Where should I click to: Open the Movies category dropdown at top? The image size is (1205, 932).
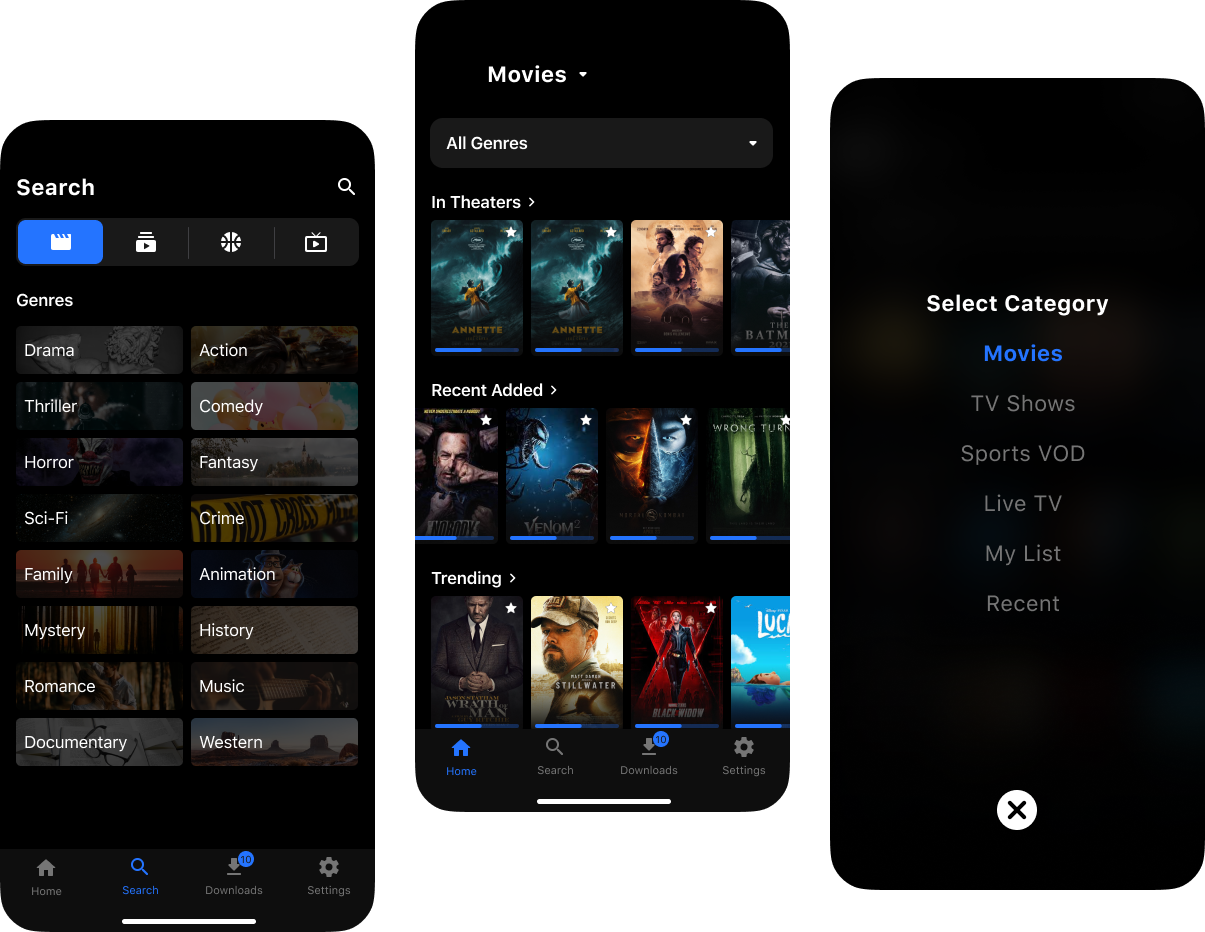[538, 74]
